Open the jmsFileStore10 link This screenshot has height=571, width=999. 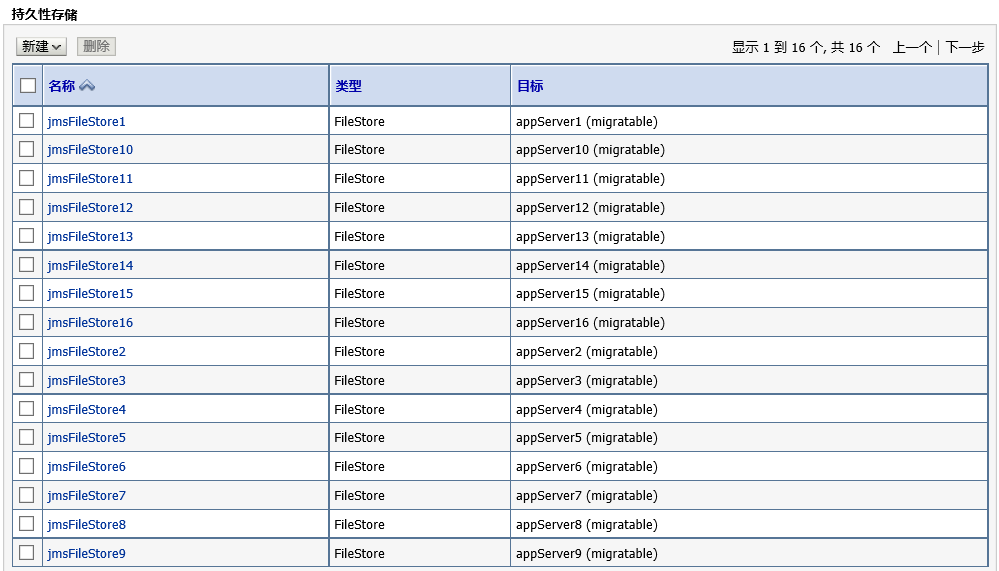coord(90,150)
